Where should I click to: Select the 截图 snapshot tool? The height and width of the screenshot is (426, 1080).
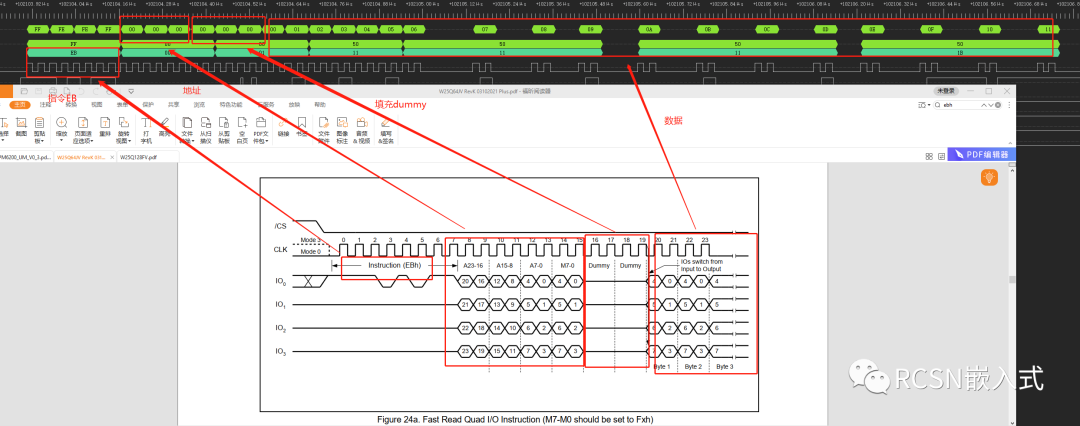coord(21,127)
